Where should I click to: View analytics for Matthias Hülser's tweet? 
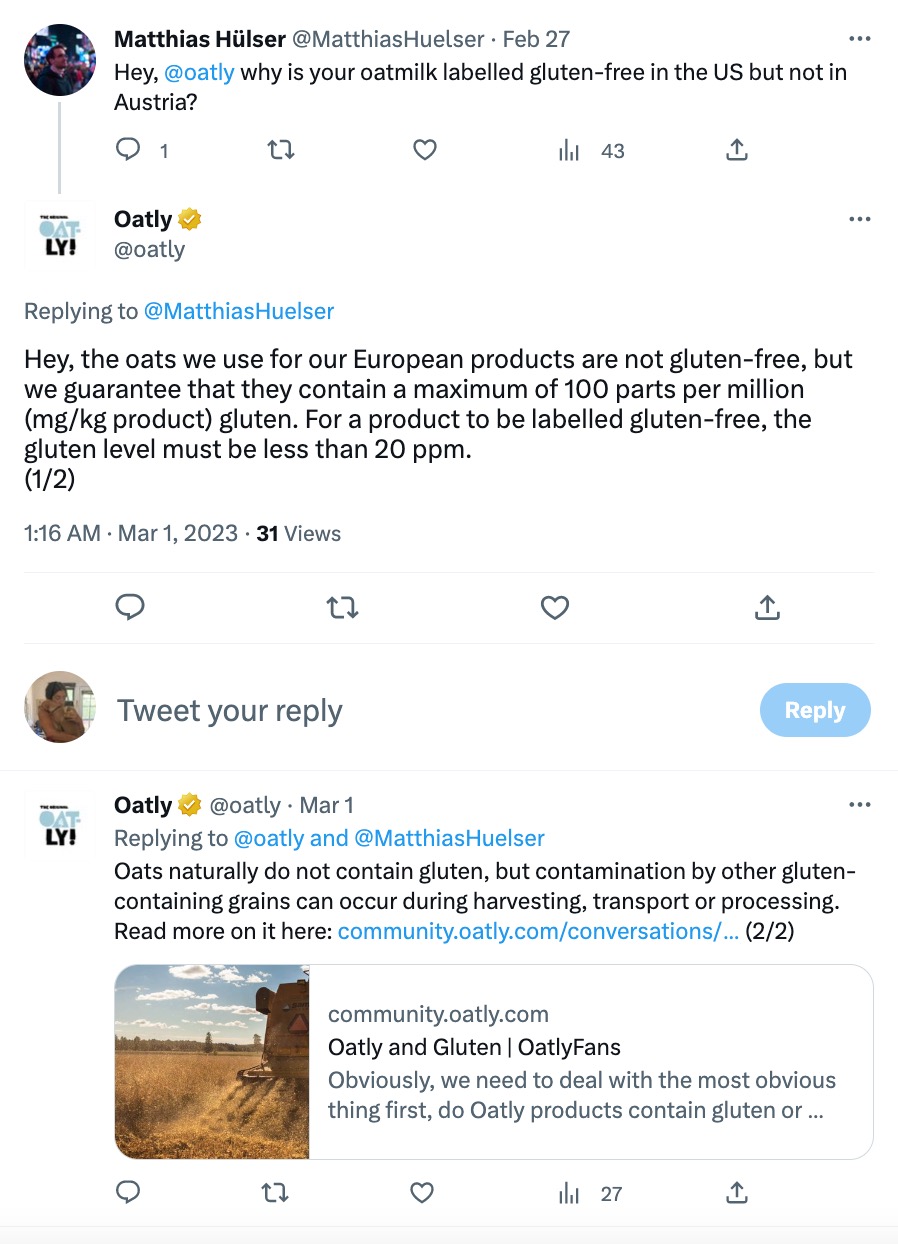[570, 151]
